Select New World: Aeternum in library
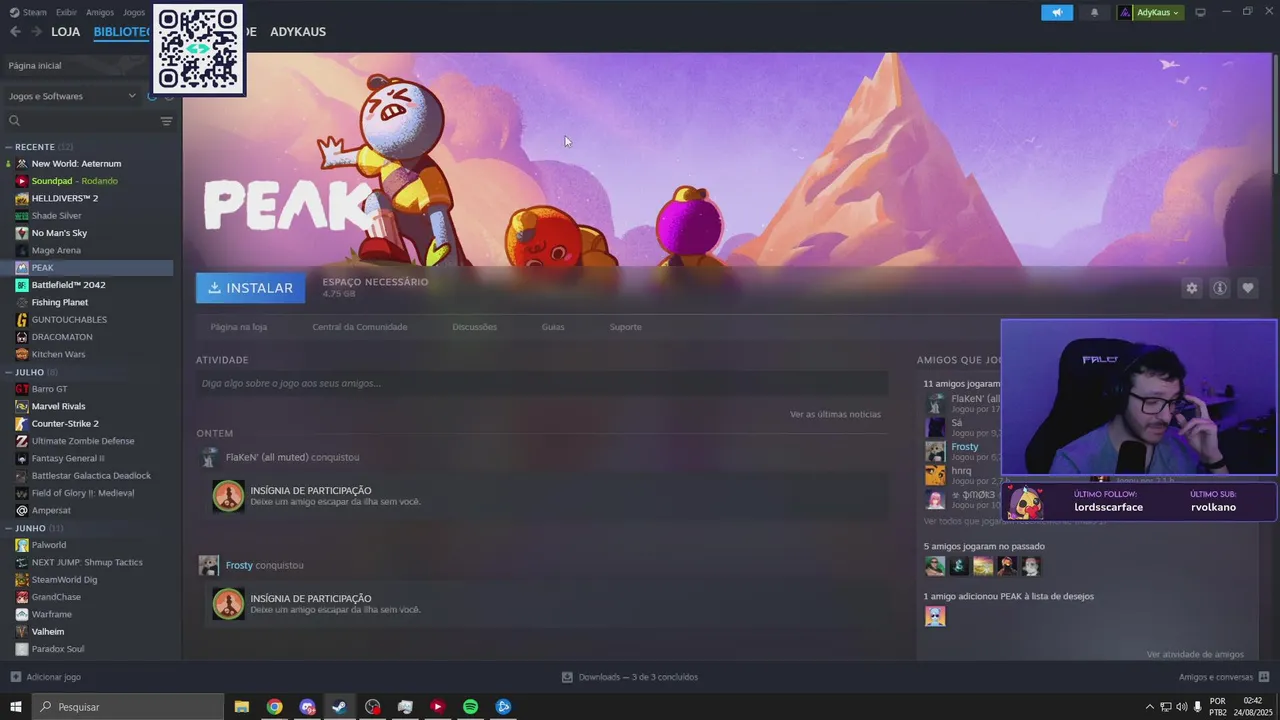The height and width of the screenshot is (720, 1280). click(76, 163)
